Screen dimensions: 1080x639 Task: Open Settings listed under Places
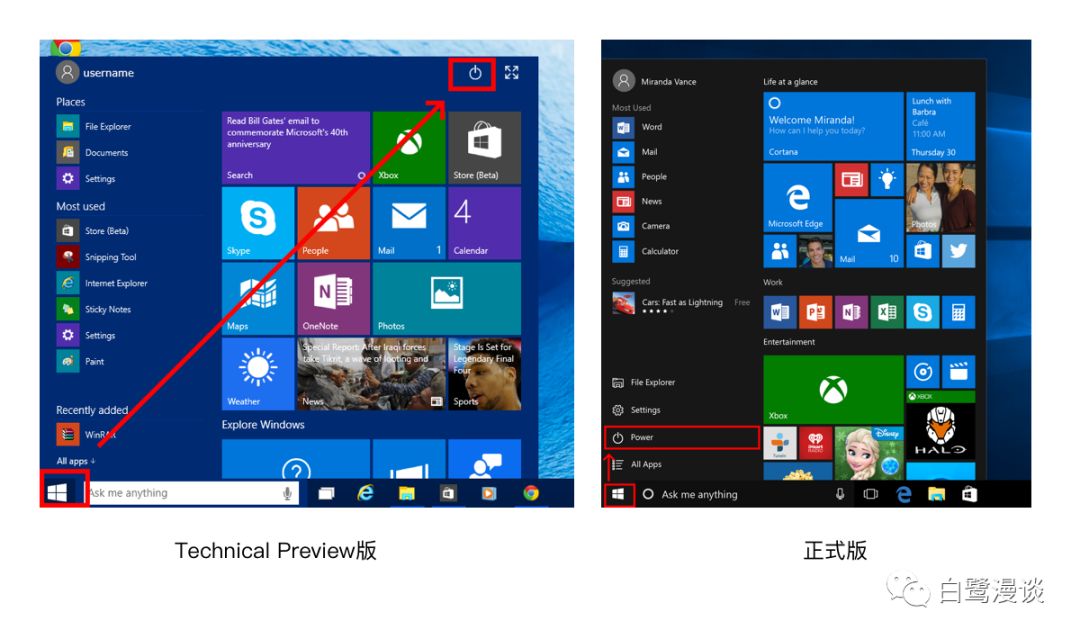[87, 178]
